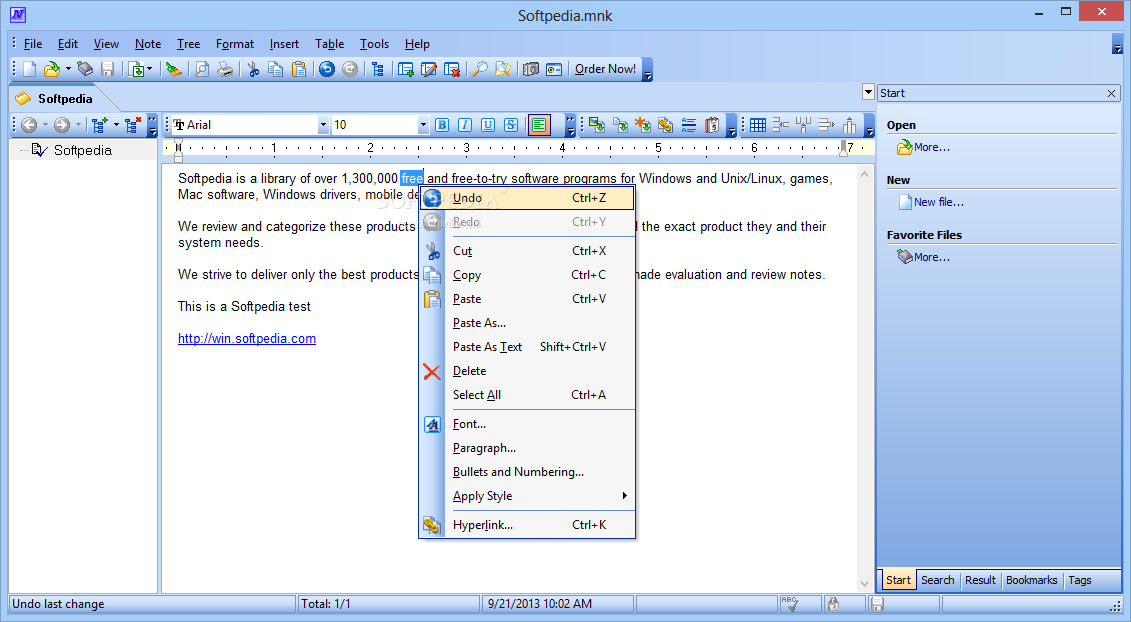The width and height of the screenshot is (1131, 622).
Task: Click the insert date calendar icon
Action: pyautogui.click(x=712, y=126)
